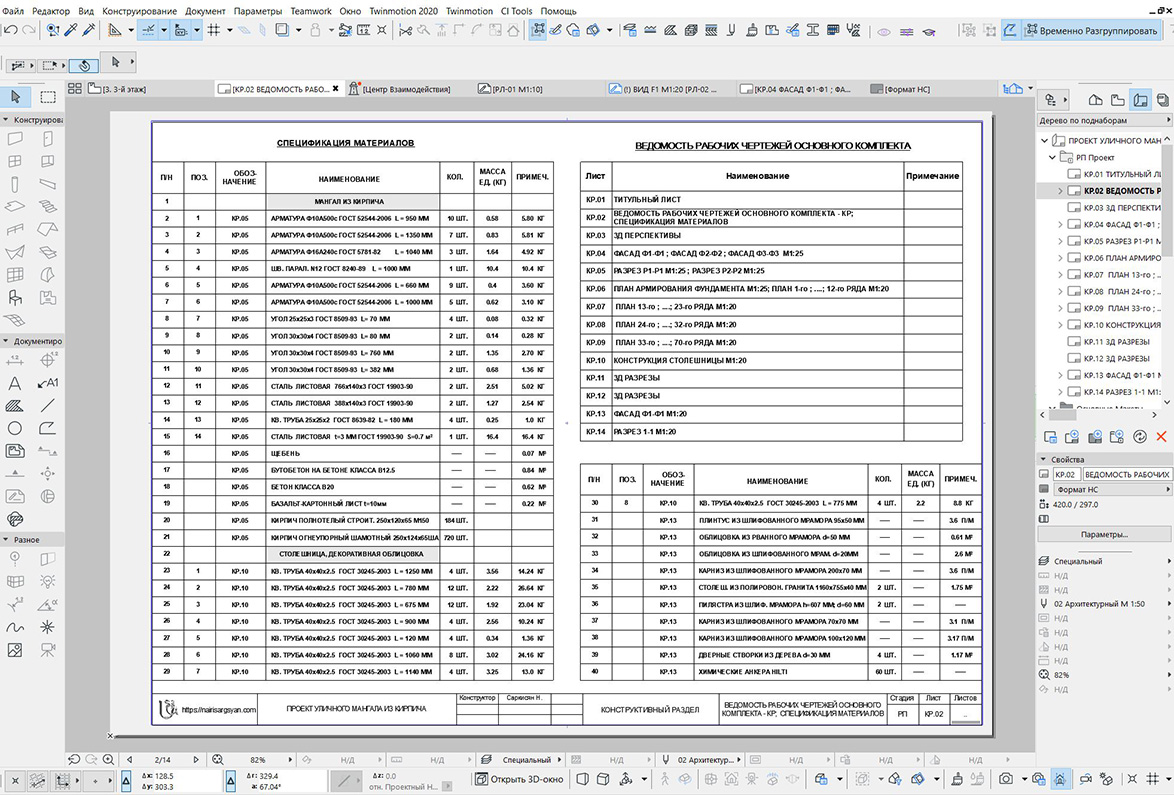Click the Параметры... button
Screen dimensions: 1174x795
[1104, 534]
